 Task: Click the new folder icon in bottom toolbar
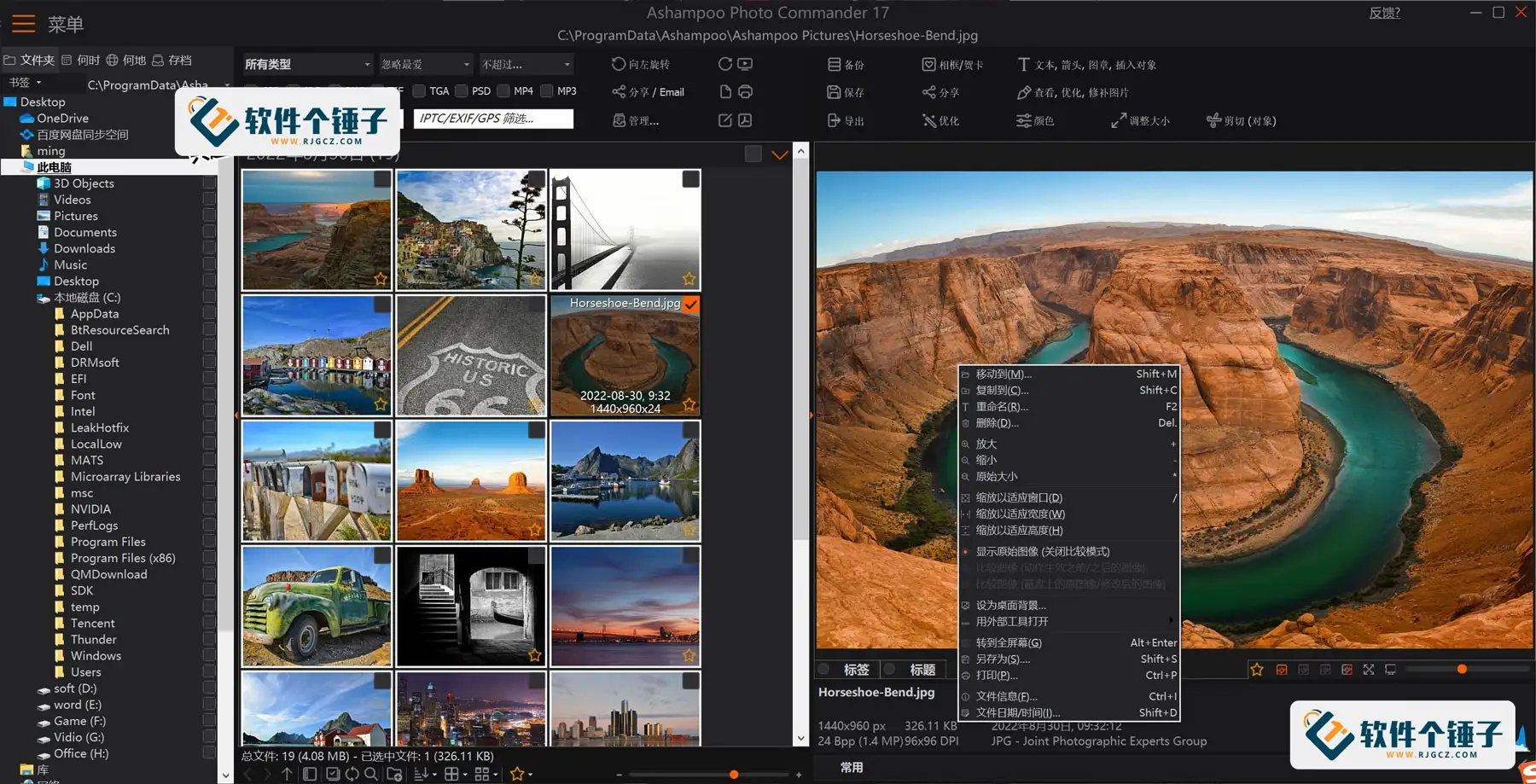394,774
